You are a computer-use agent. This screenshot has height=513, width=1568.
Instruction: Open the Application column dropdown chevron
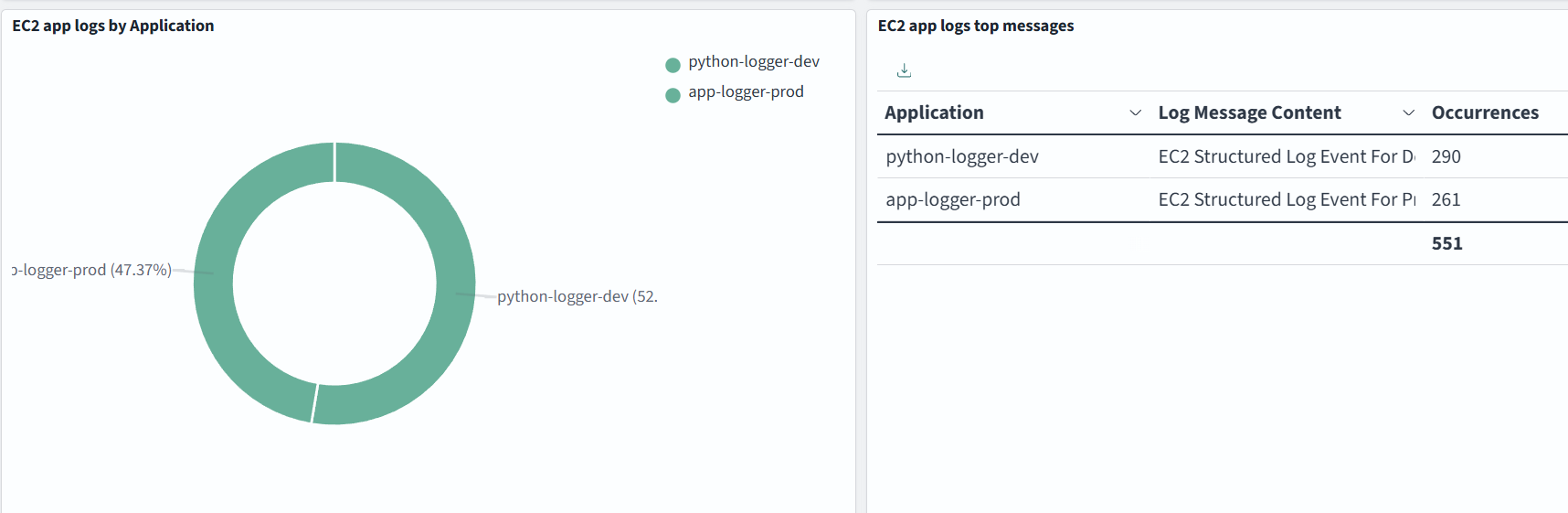pyautogui.click(x=1135, y=112)
